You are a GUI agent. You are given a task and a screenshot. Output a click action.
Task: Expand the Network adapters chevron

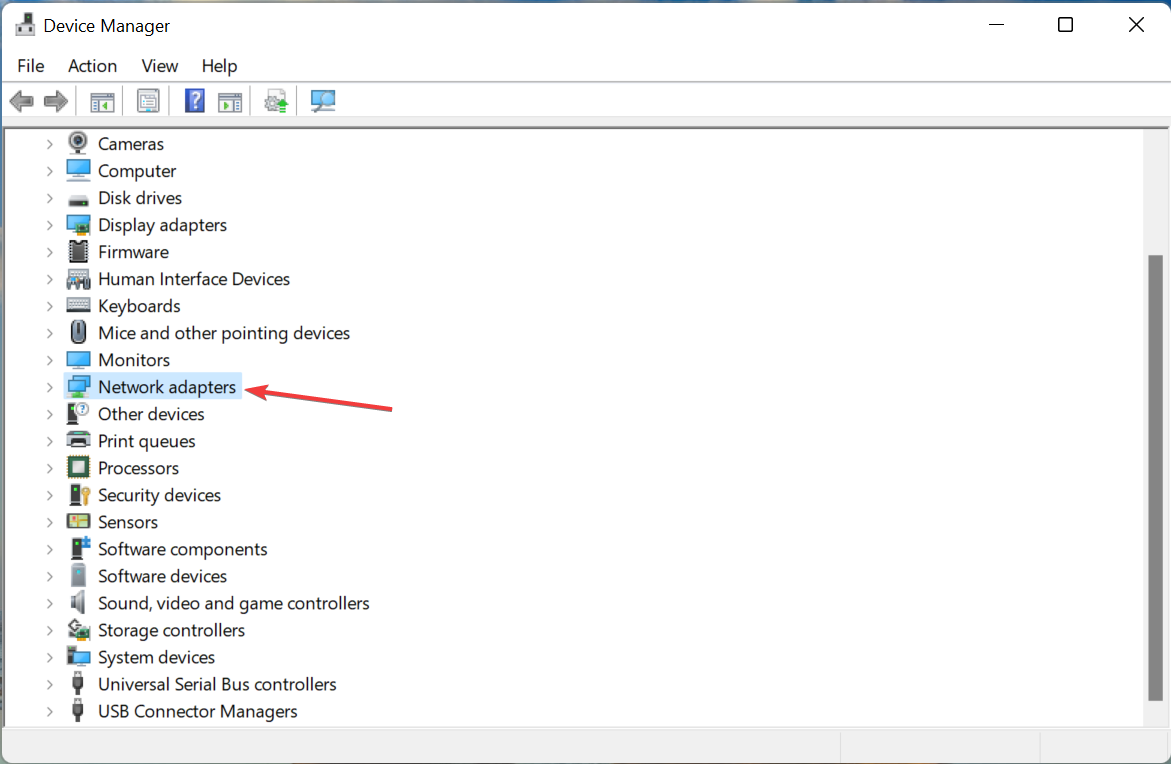(x=49, y=387)
